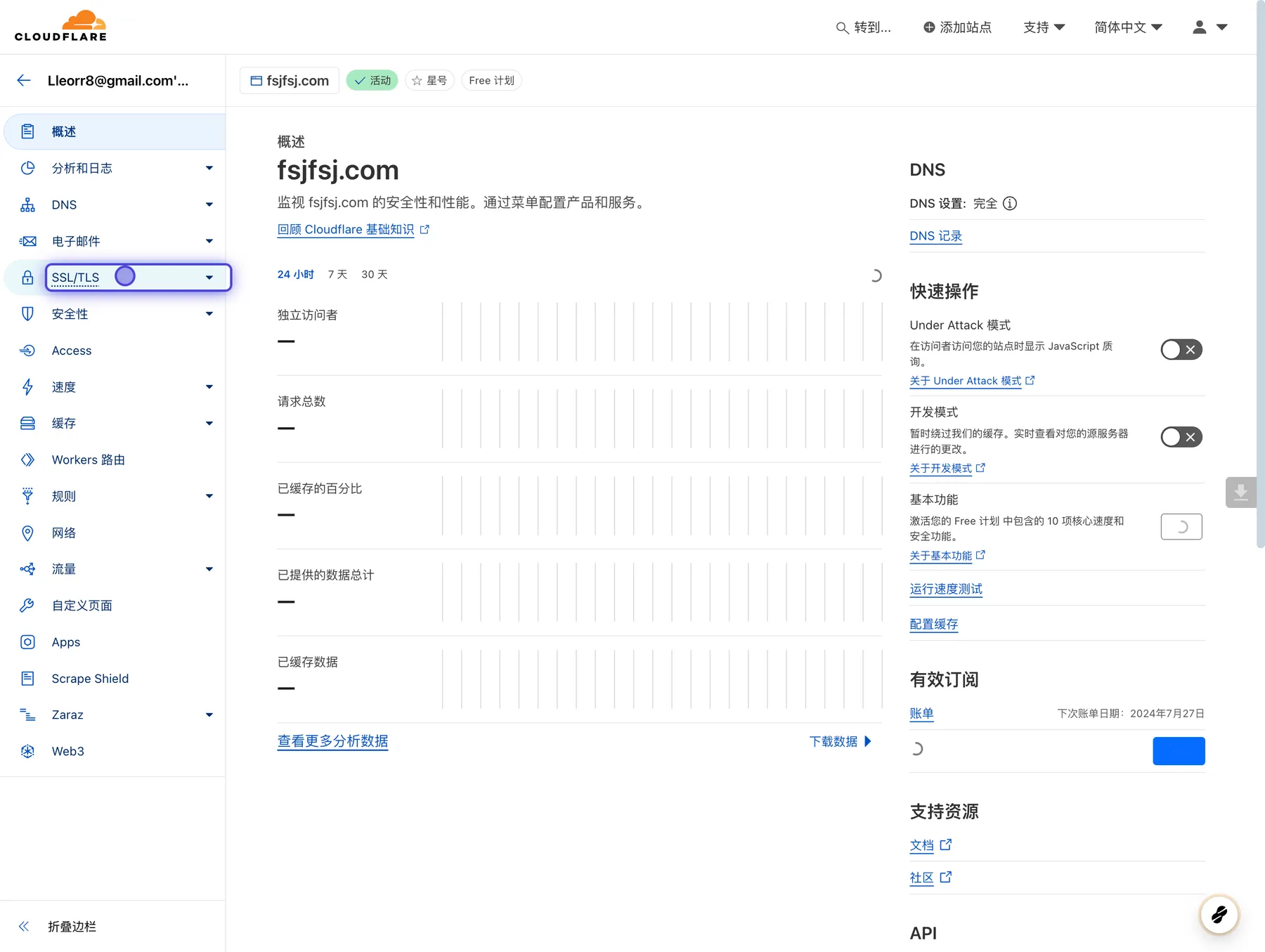The height and width of the screenshot is (952, 1265).
Task: Expand the Zaraz submenu arrow
Action: point(209,715)
